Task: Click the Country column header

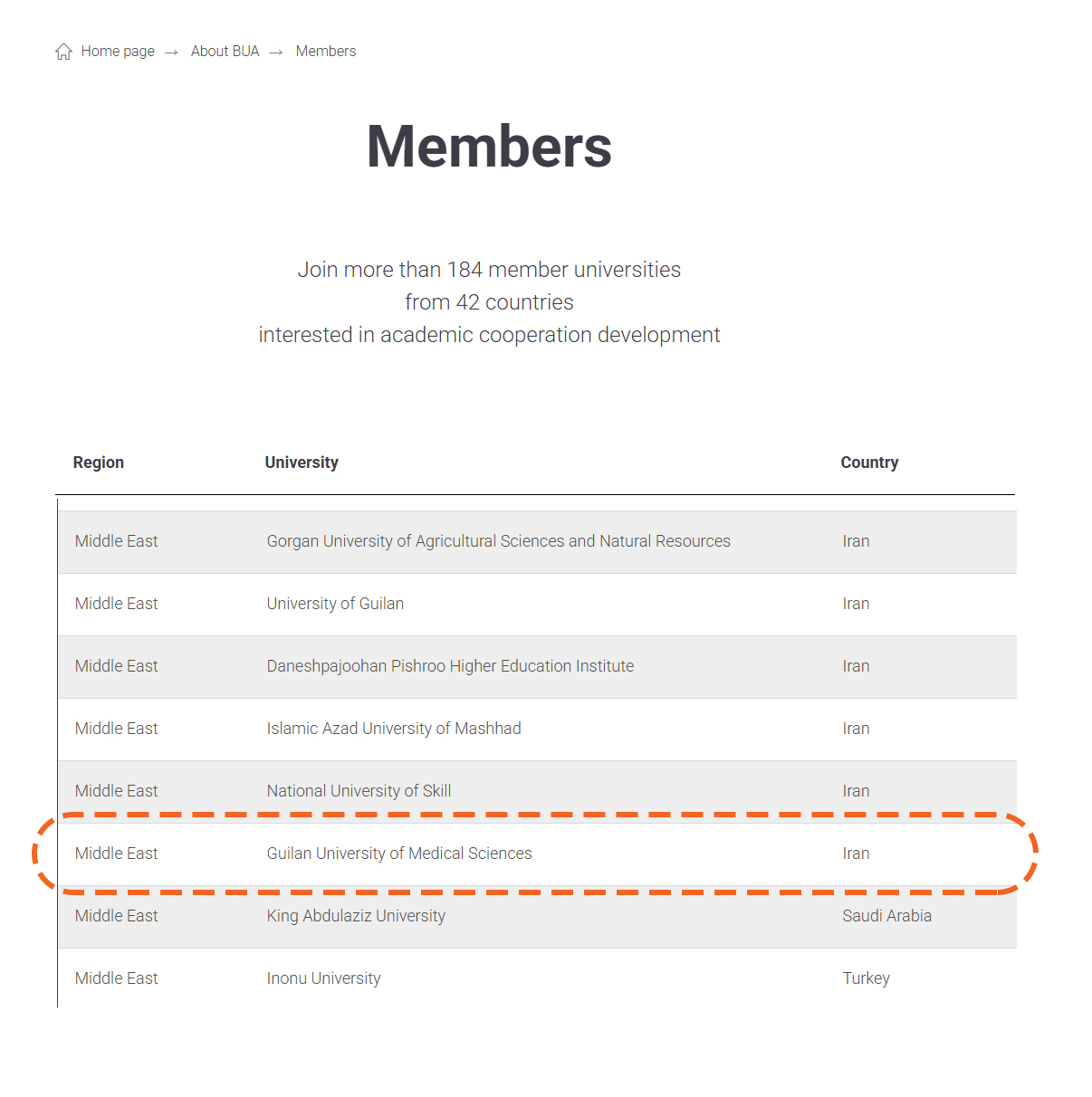Action: click(869, 463)
